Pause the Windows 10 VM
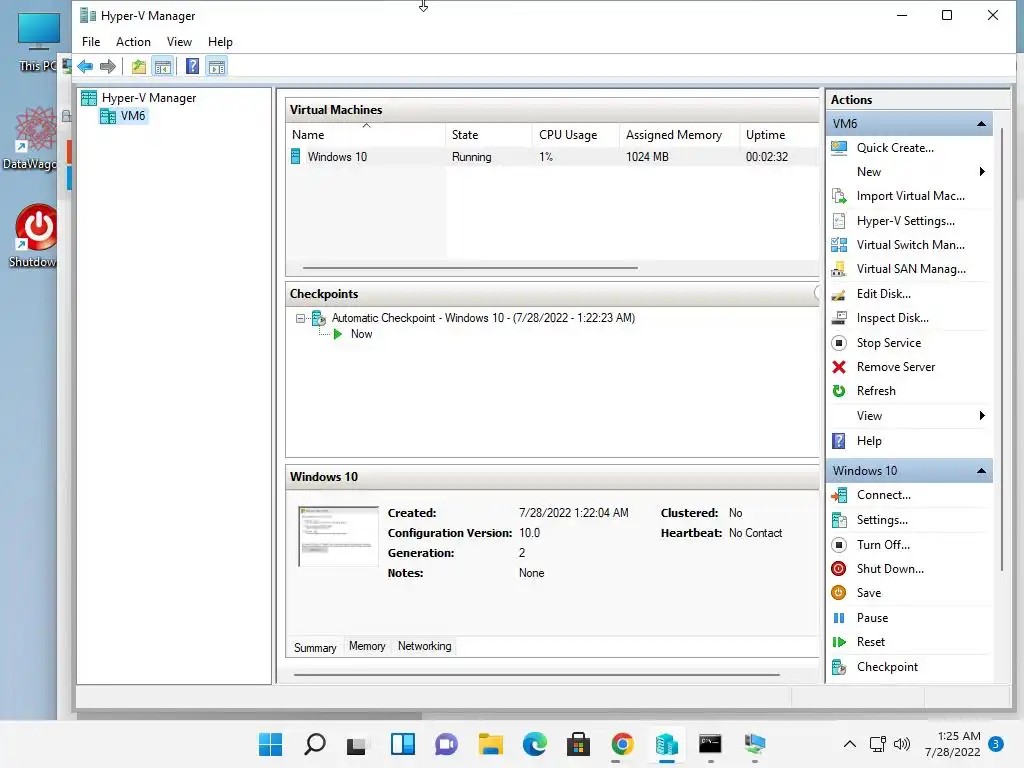The width and height of the screenshot is (1024, 768). pyautogui.click(x=872, y=618)
